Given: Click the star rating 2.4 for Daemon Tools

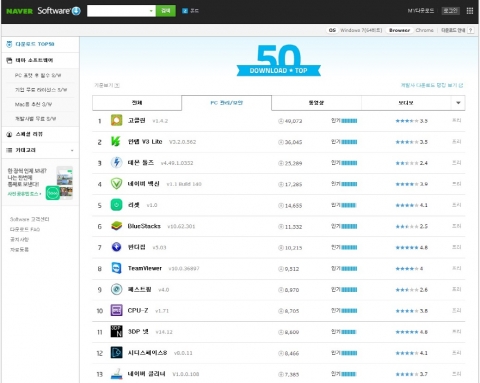Looking at the screenshot, I should [x=411, y=163].
